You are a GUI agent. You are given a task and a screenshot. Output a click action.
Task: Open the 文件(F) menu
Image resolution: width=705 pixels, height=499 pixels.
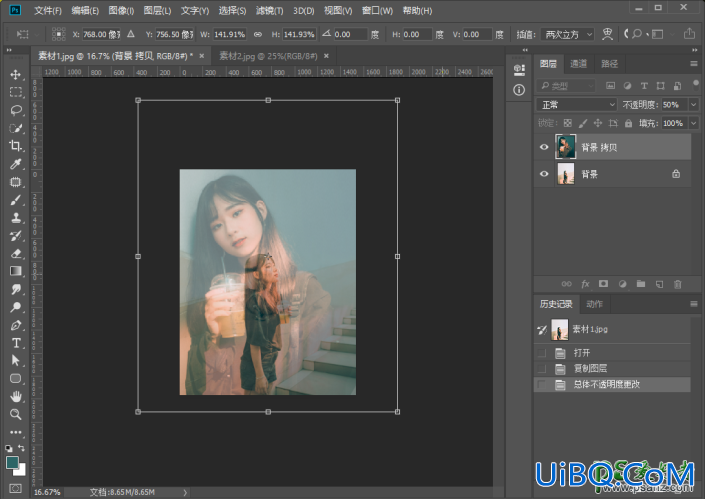48,10
